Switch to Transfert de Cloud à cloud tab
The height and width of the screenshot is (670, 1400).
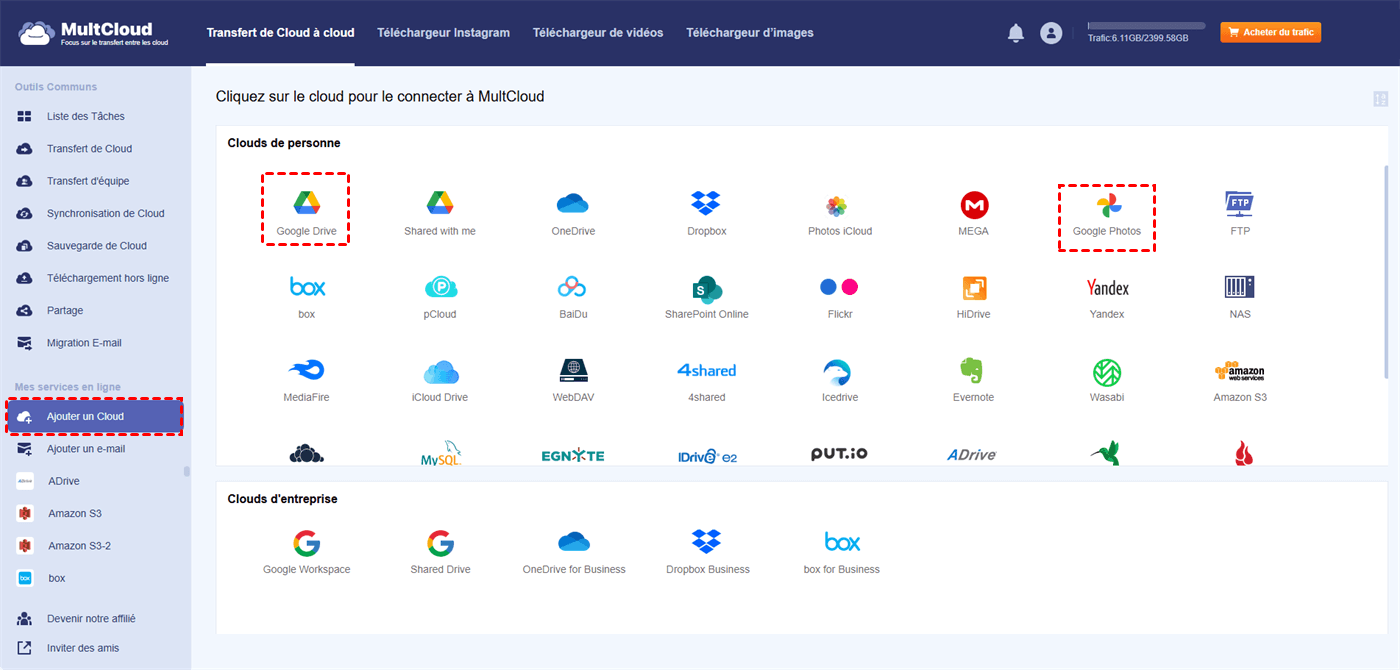click(280, 33)
